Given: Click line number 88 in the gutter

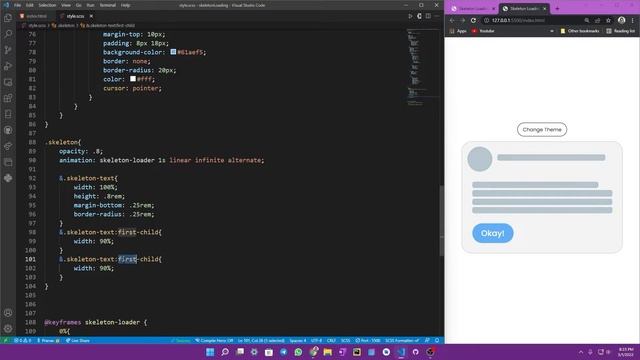Looking at the screenshot, I should 32,142.
